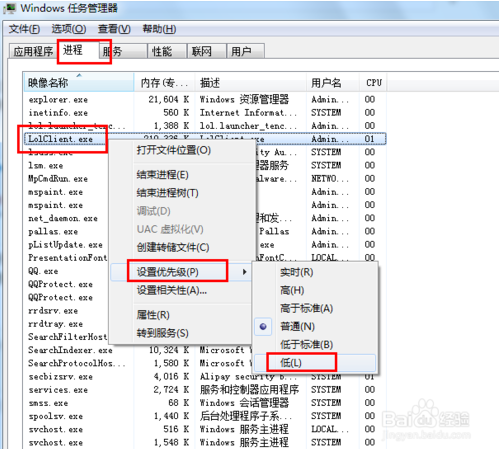The width and height of the screenshot is (500, 449).
Task: Open the 帮助(H) menu
Action: pos(159,29)
